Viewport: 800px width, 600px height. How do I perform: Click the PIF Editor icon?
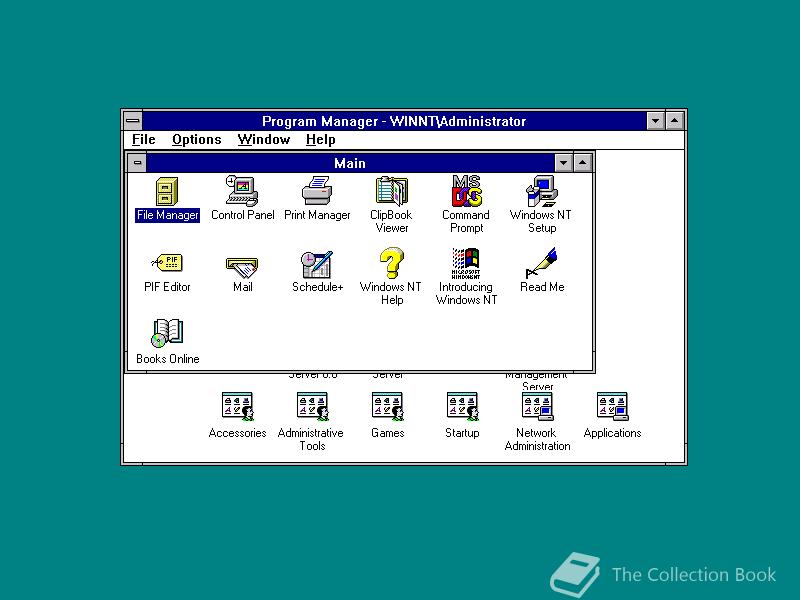point(167,263)
